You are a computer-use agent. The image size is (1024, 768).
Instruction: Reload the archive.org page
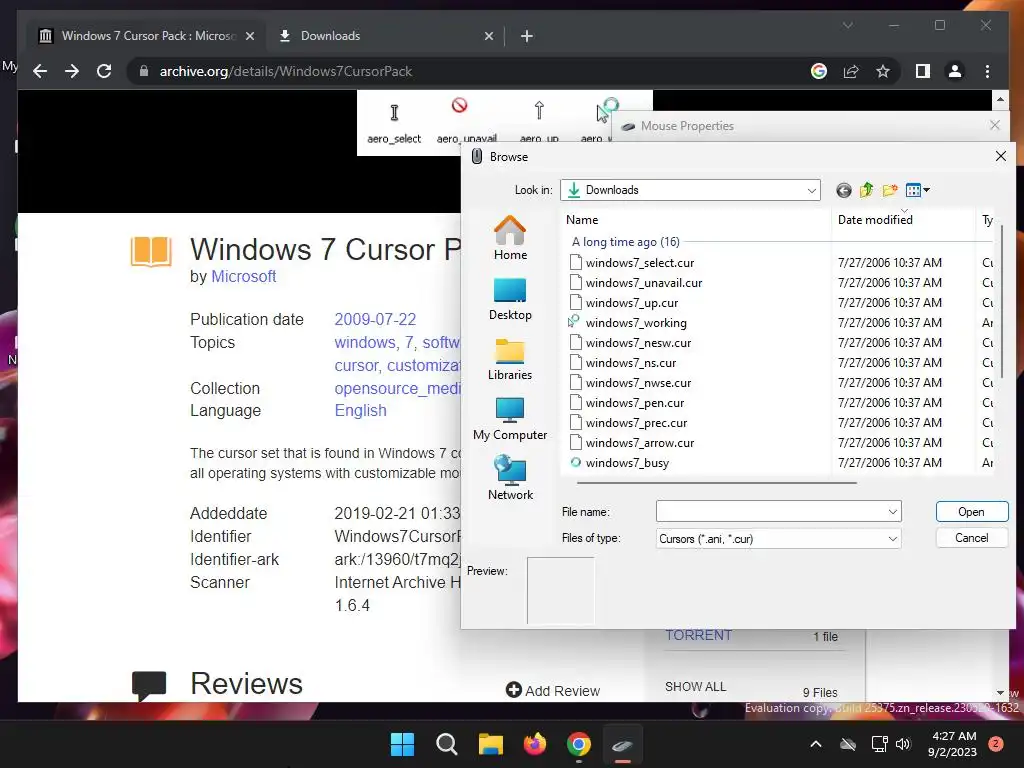point(104,71)
